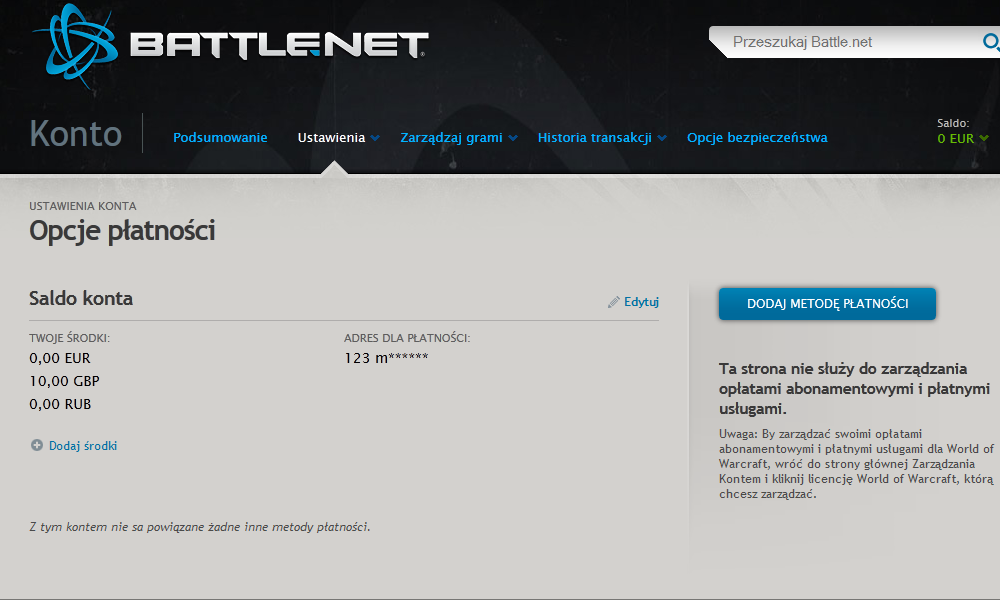Image resolution: width=1000 pixels, height=600 pixels.
Task: Click the pencil icon beside Edytuj
Action: click(614, 302)
